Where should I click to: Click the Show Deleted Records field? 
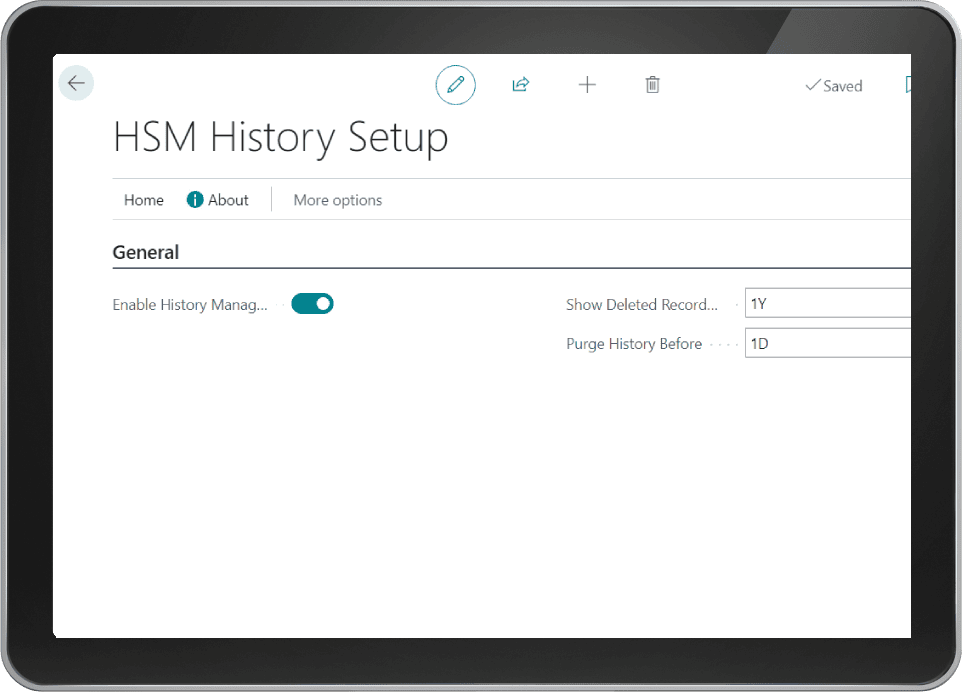coord(828,303)
